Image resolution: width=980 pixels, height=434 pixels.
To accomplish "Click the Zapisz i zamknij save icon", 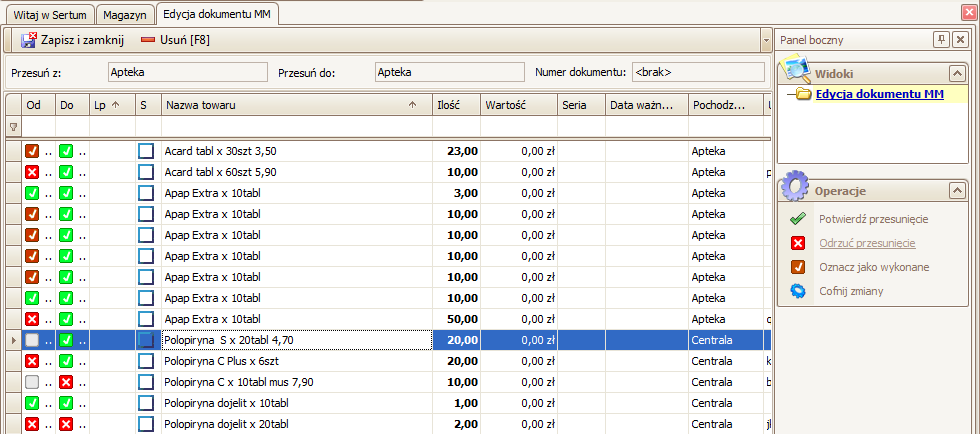I will 28,40.
